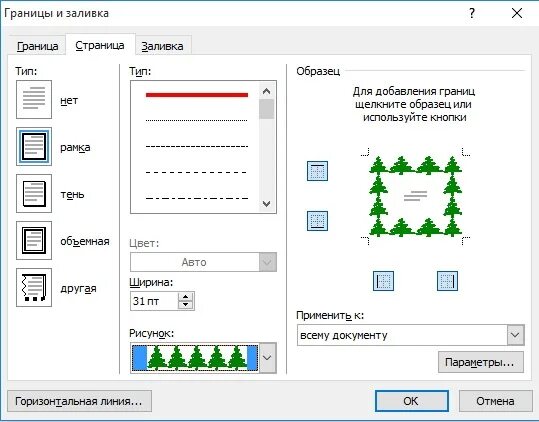539x422 pixels.
Task: Toggle the top border button in preview
Action: pos(317,171)
